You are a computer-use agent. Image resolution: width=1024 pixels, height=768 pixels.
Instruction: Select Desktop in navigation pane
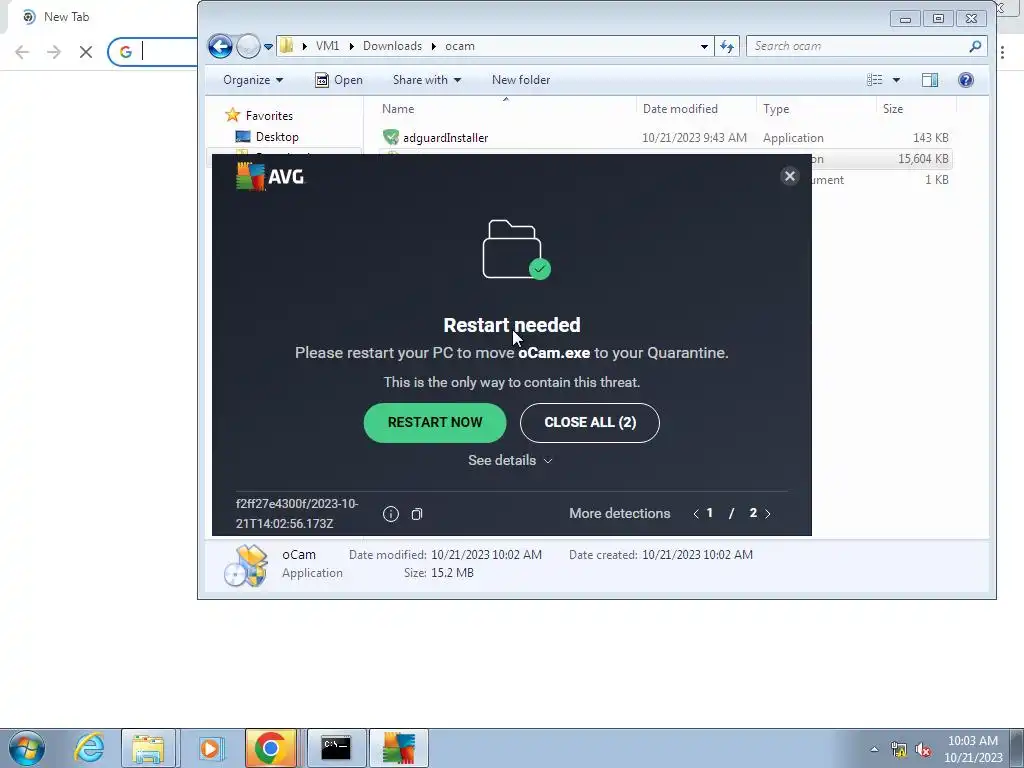pyautogui.click(x=277, y=136)
